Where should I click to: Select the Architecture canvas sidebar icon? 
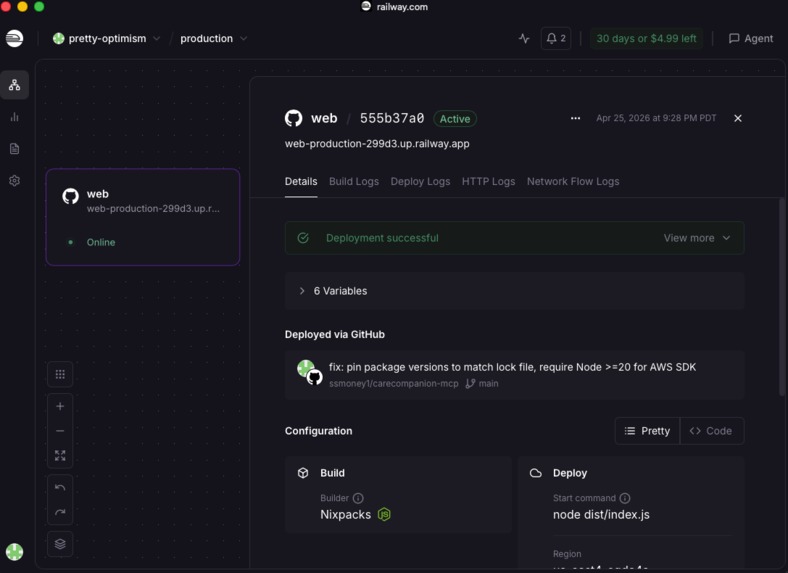click(x=15, y=85)
